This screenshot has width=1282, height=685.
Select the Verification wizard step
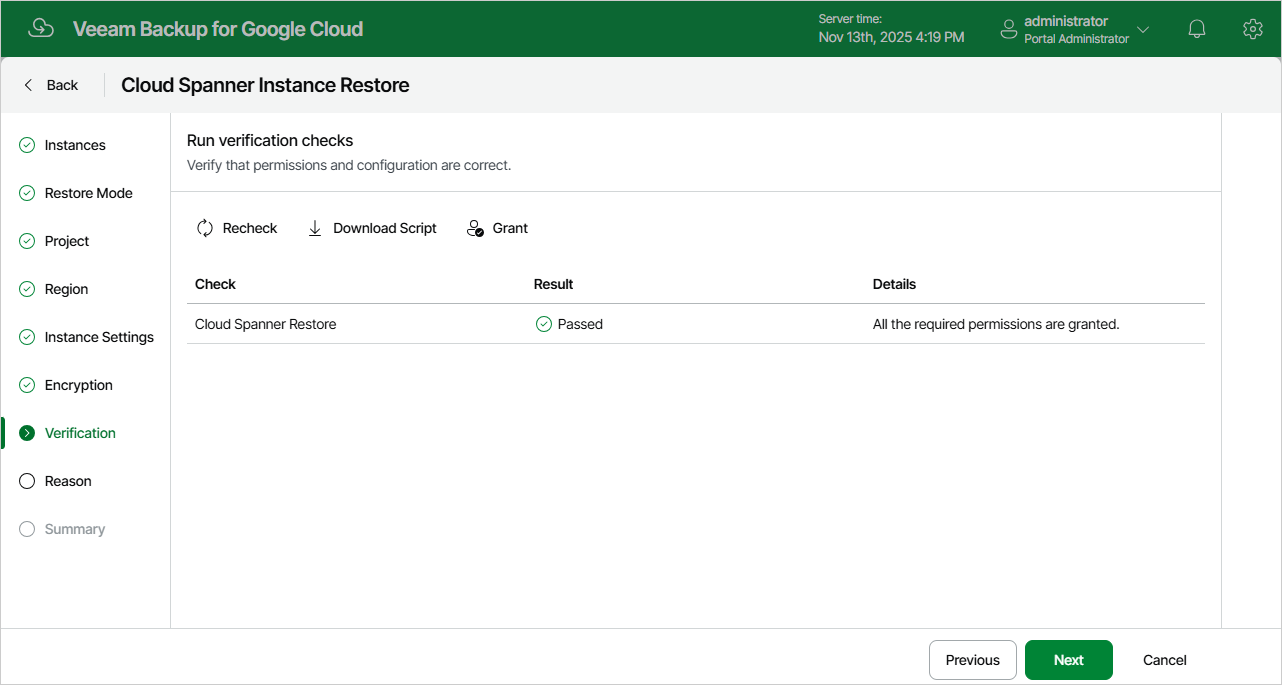80,433
